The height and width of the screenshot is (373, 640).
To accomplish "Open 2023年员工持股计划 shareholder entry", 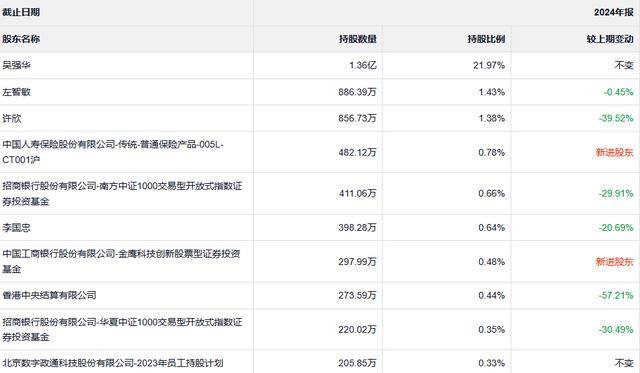I will tap(113, 363).
